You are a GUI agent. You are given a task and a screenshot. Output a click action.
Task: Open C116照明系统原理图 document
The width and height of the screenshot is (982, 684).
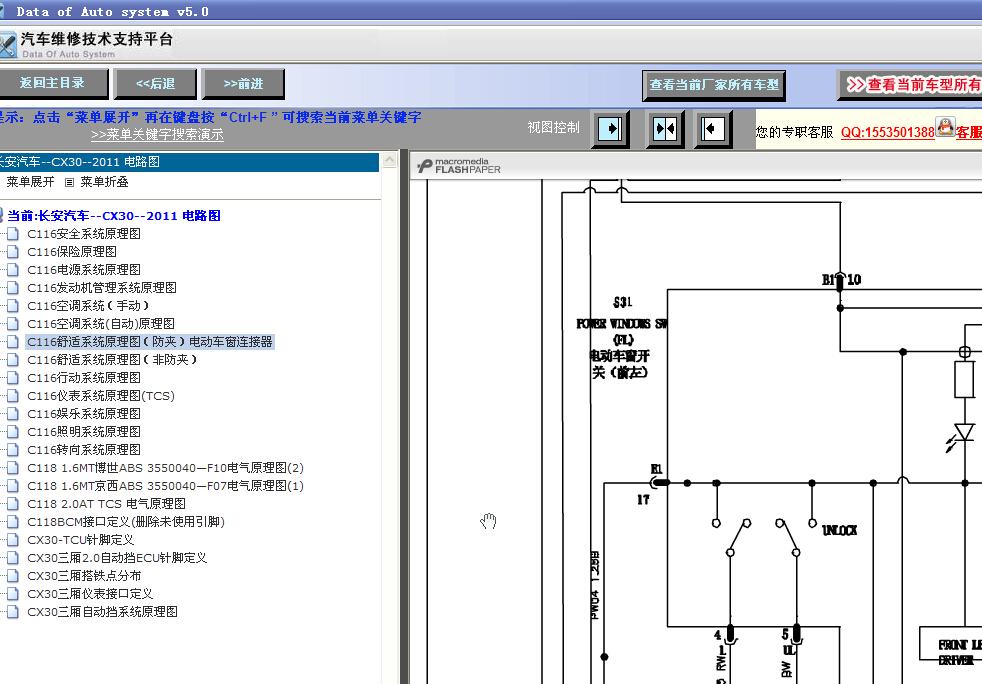[x=84, y=432]
